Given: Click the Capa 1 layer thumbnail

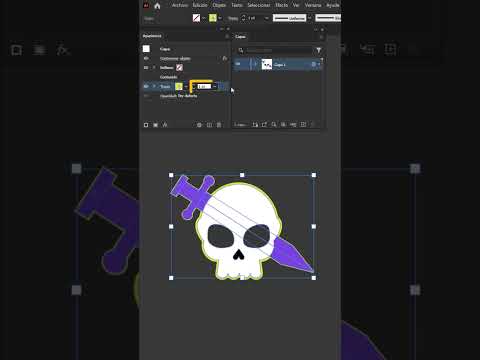Looking at the screenshot, I should (267, 64).
